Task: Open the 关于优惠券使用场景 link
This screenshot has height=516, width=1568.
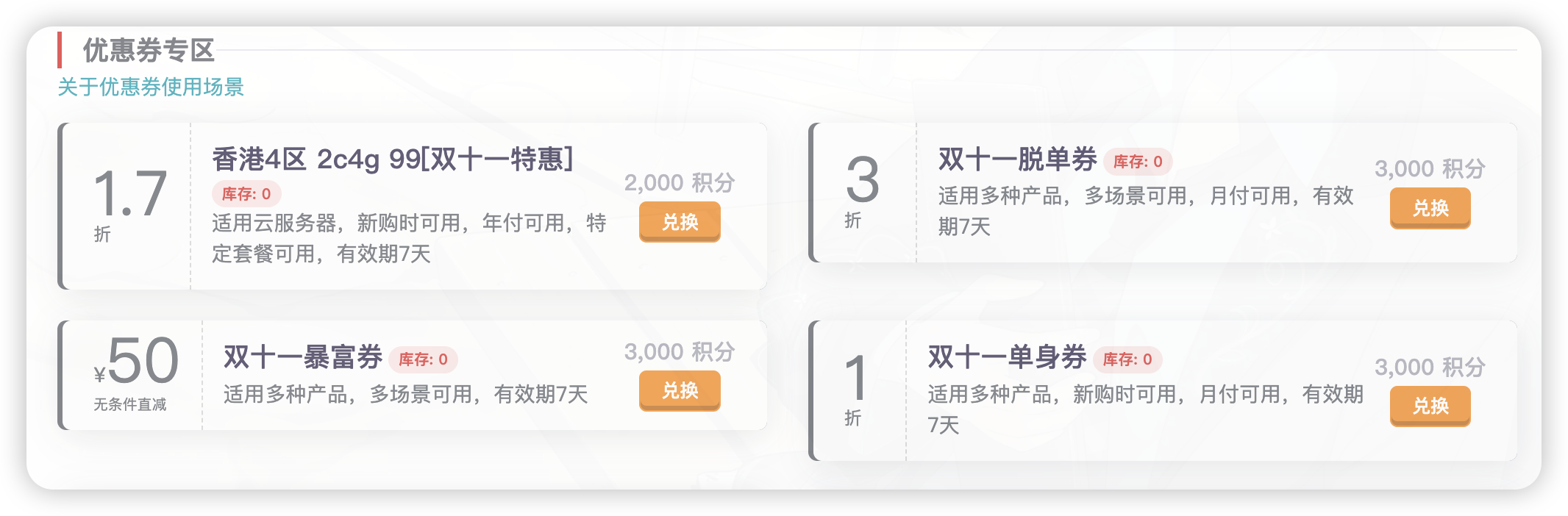Action: (x=151, y=87)
